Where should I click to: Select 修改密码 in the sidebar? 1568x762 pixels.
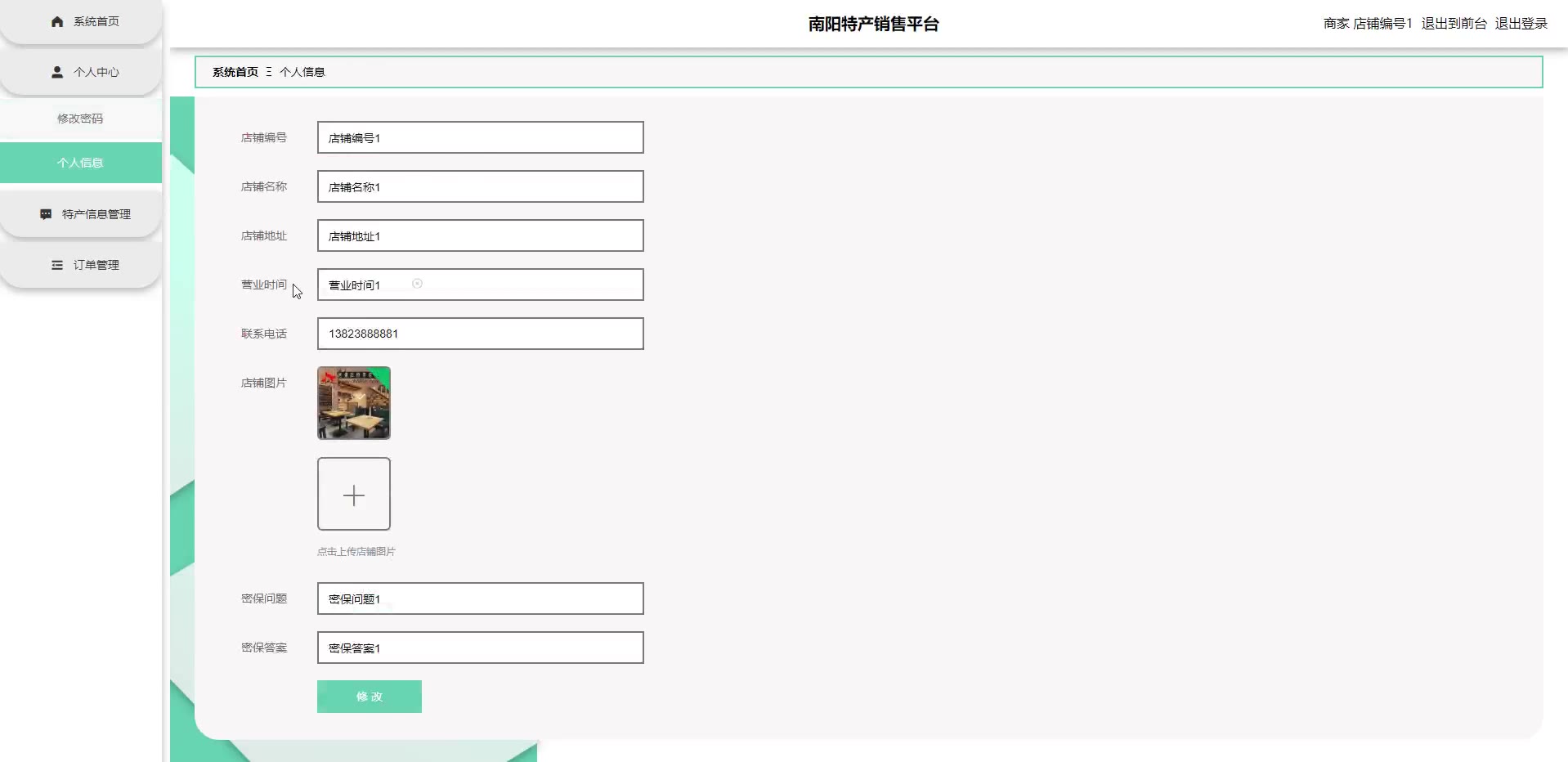(x=81, y=119)
